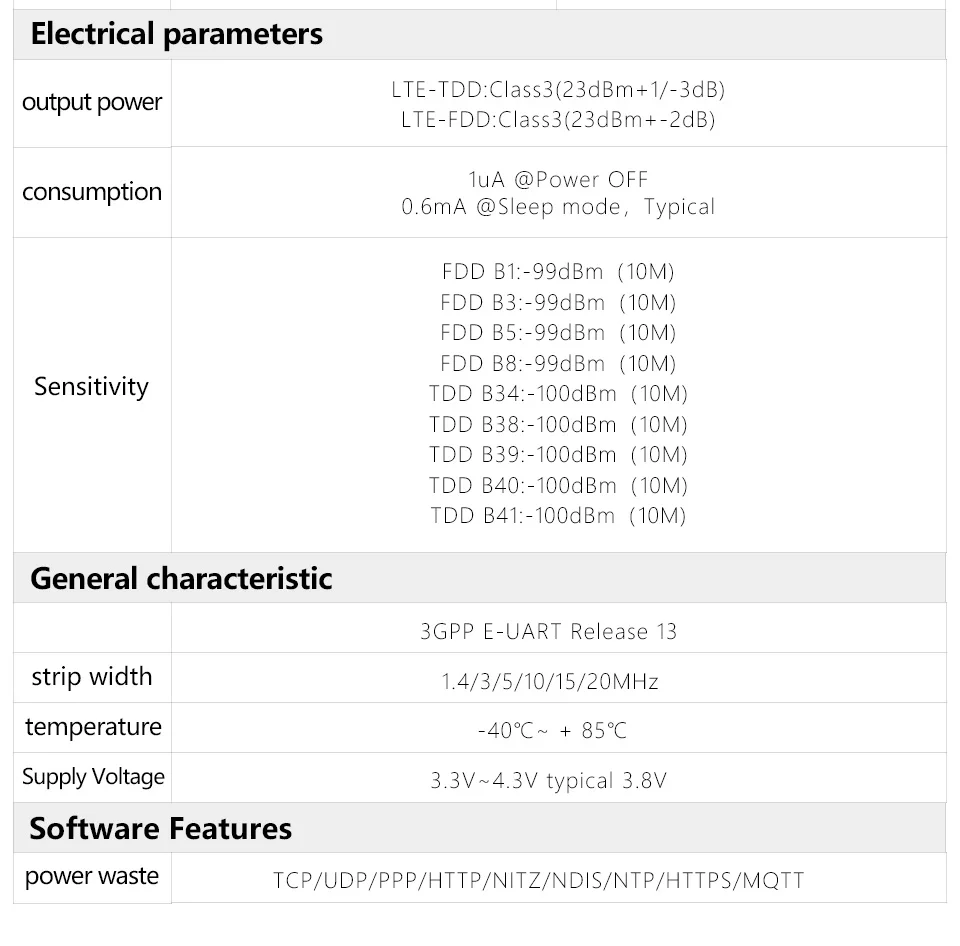Click the temperature range value cell
This screenshot has height=946, width=960.
click(x=552, y=731)
